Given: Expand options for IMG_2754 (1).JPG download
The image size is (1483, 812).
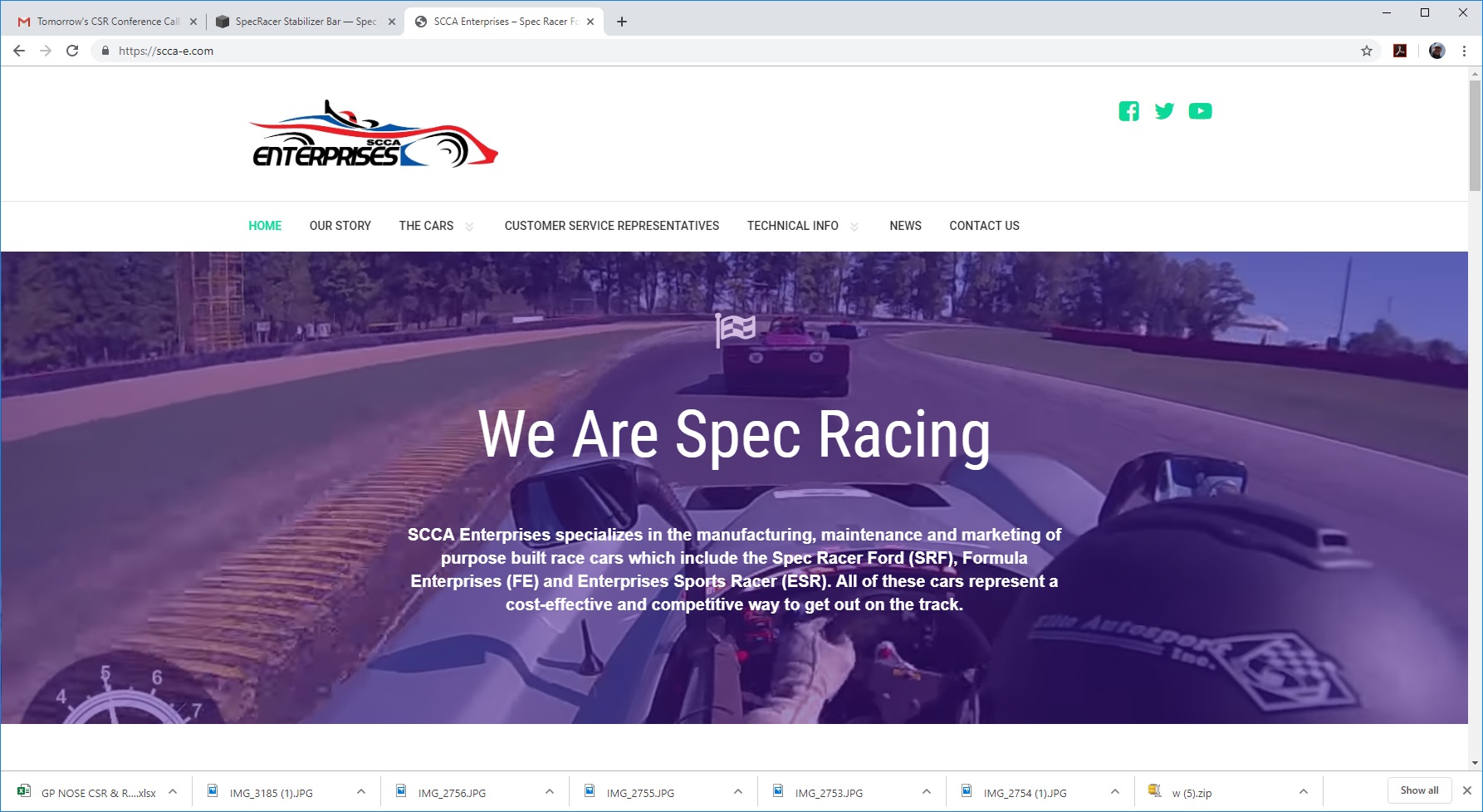Looking at the screenshot, I should pos(1115,792).
